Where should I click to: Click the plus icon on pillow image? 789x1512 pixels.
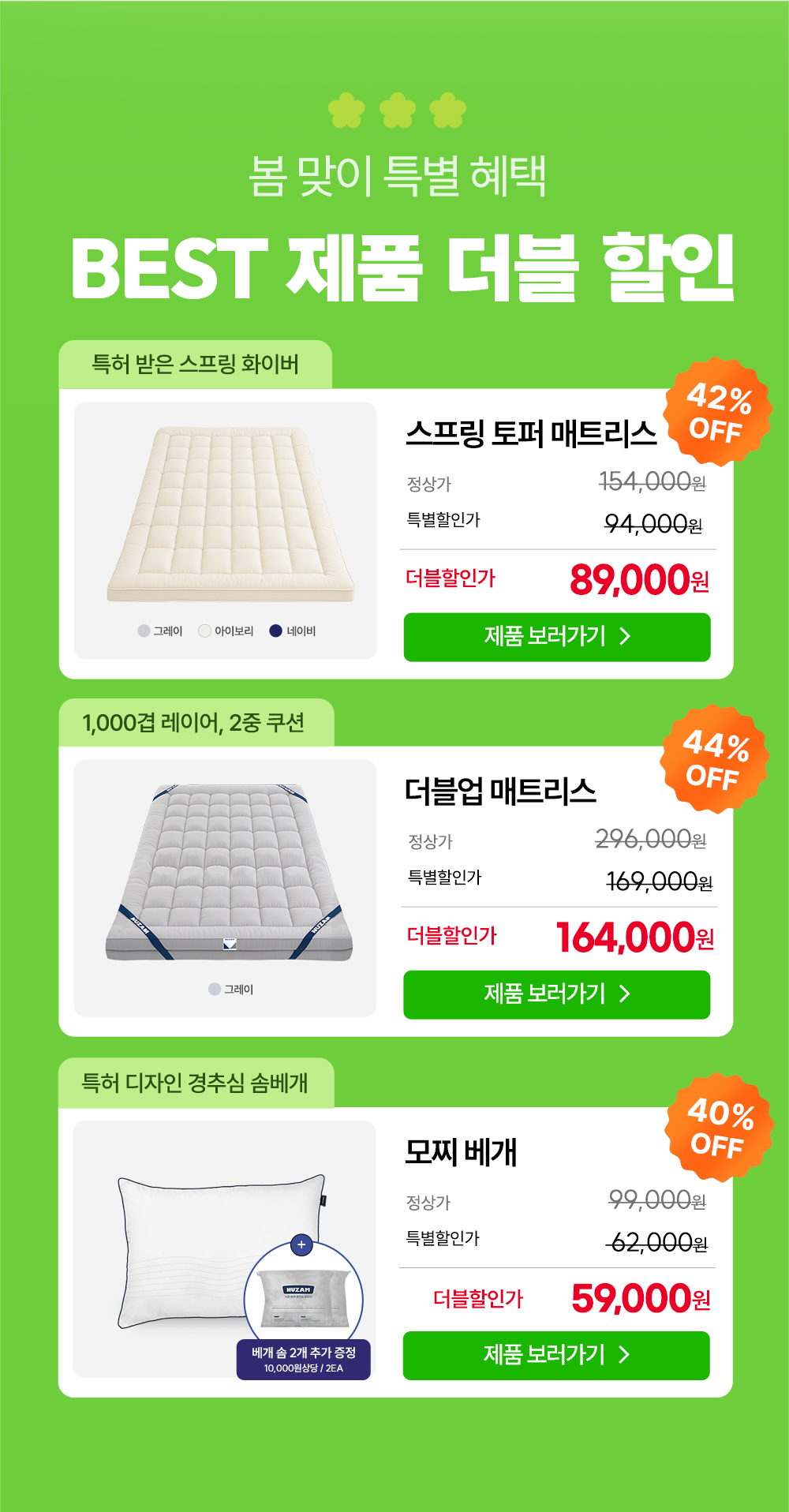[301, 1244]
